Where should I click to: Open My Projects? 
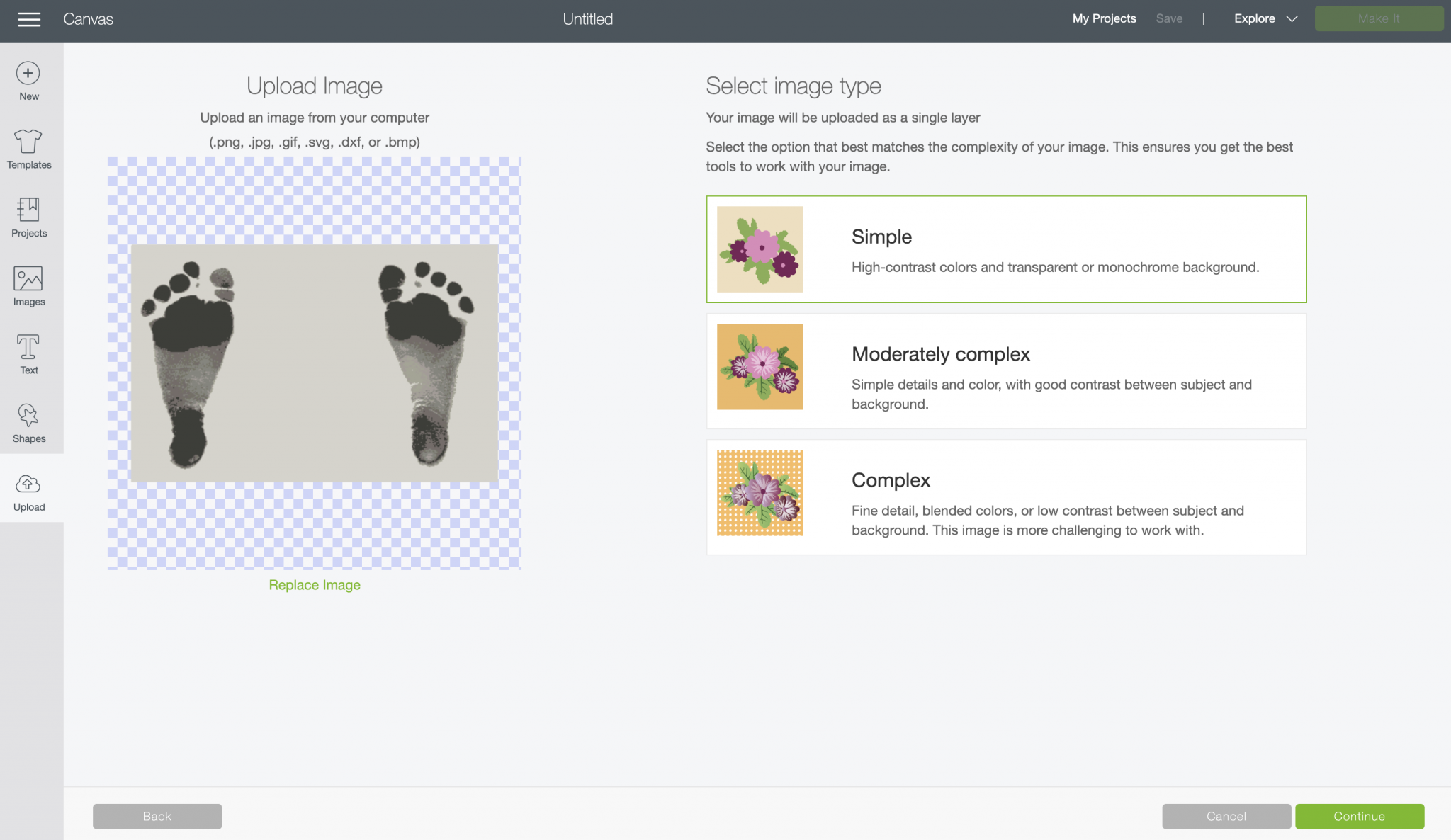pyautogui.click(x=1104, y=19)
